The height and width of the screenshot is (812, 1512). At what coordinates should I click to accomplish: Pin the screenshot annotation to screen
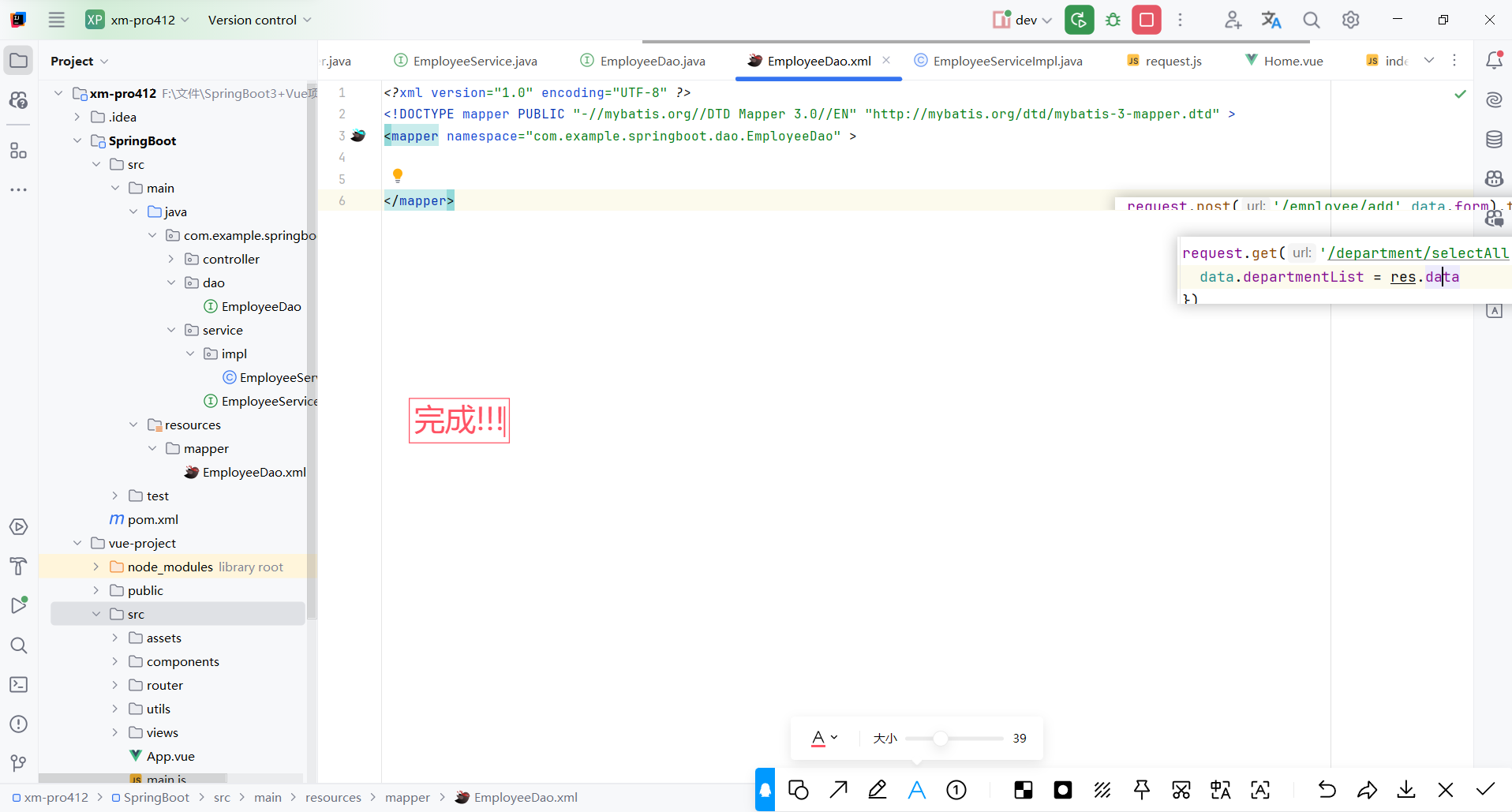coord(1142,789)
